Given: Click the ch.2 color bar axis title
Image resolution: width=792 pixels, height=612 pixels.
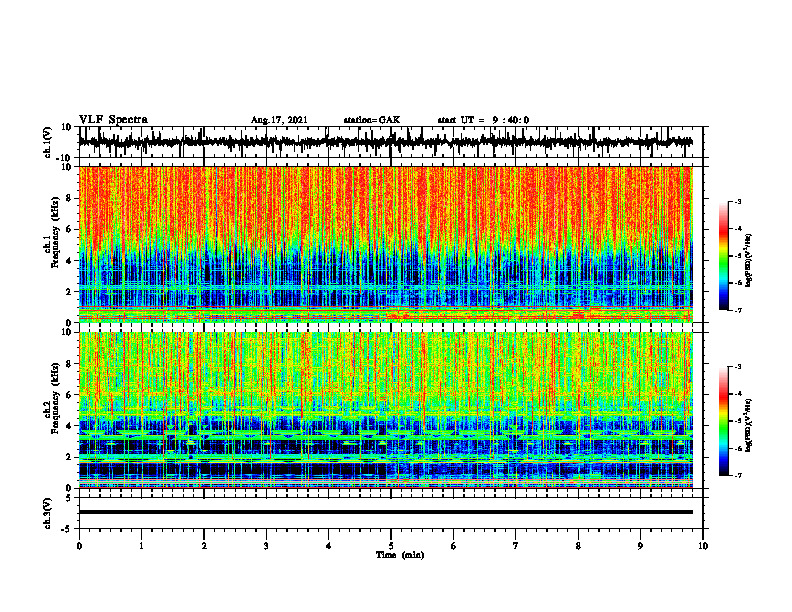Looking at the screenshot, I should click(x=748, y=424).
